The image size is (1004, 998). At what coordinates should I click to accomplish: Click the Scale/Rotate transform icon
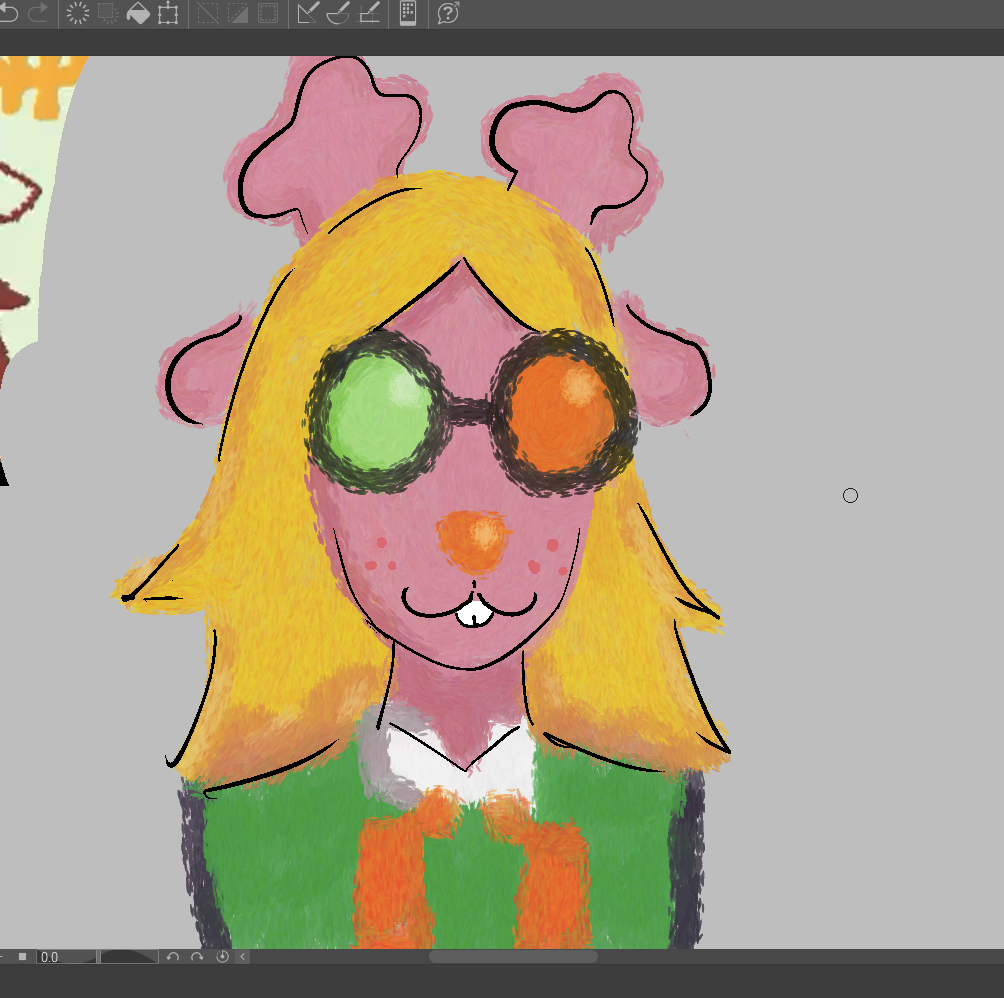point(168,13)
